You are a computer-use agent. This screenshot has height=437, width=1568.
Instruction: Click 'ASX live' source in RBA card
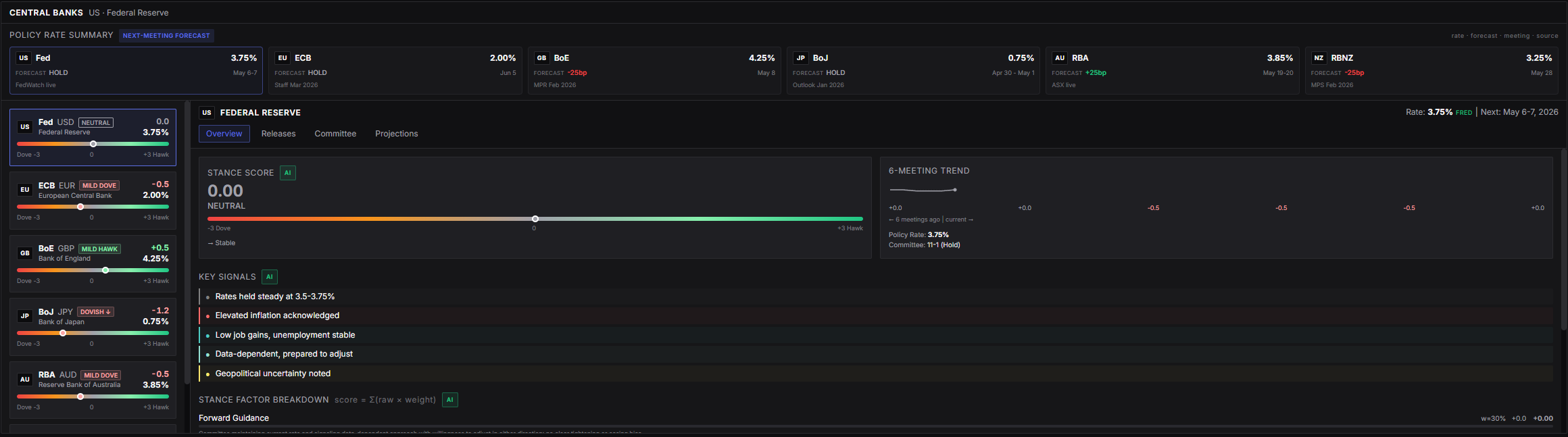tap(1064, 85)
